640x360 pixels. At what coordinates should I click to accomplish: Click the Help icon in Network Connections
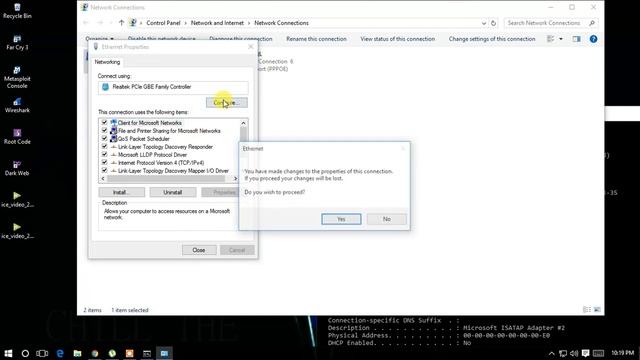pyautogui.click(x=593, y=39)
